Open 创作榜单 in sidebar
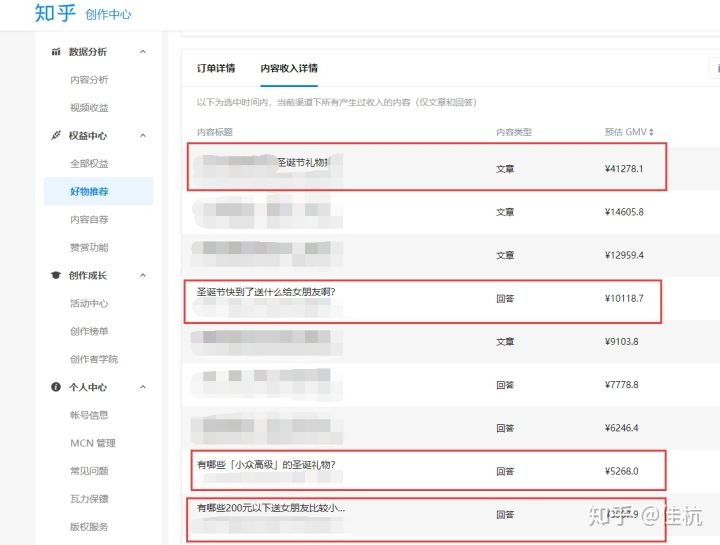The image size is (720, 545). click(x=89, y=331)
